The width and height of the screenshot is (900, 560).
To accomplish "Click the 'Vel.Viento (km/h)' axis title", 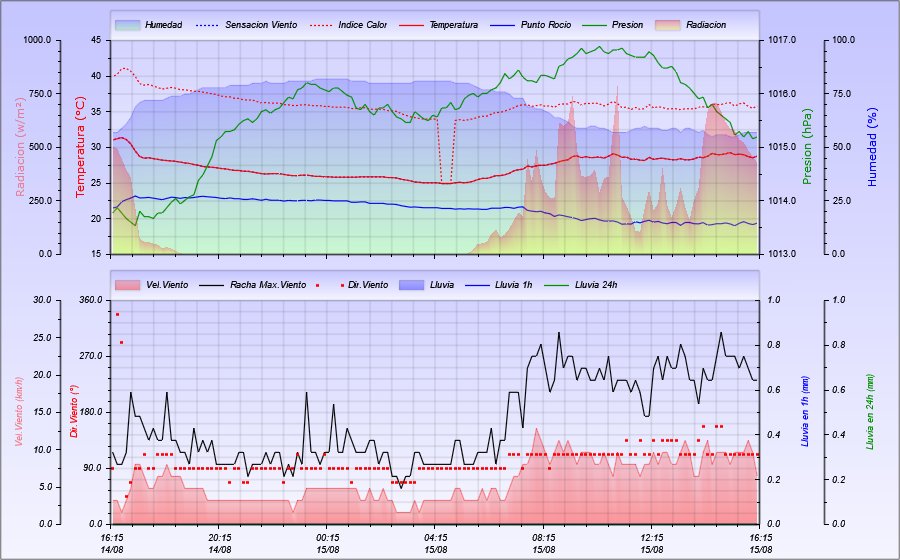I will click(19, 412).
